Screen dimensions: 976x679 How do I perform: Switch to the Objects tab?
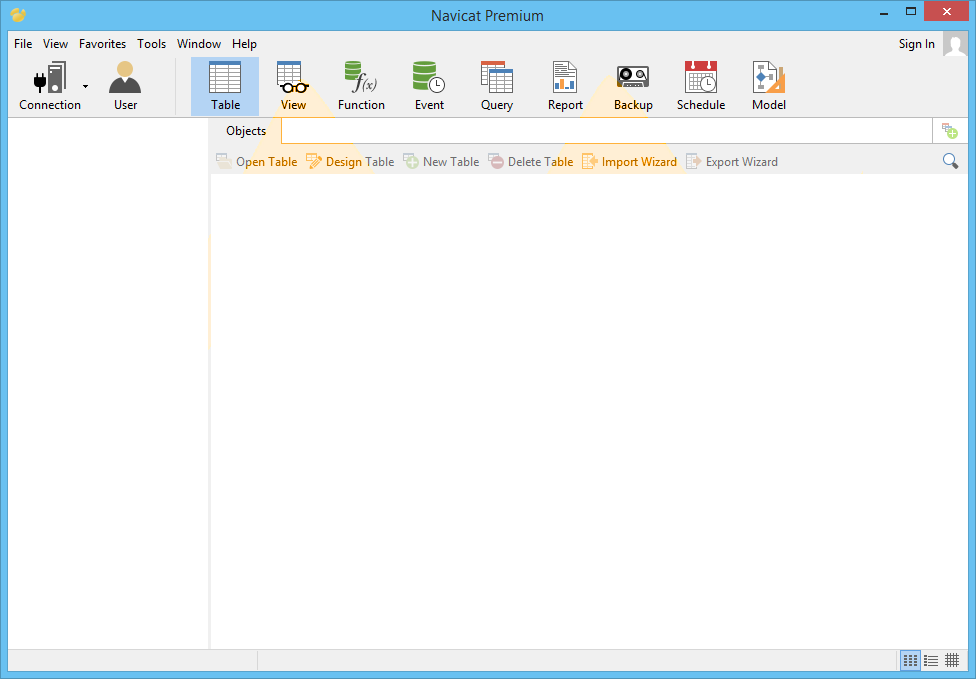[x=246, y=131]
